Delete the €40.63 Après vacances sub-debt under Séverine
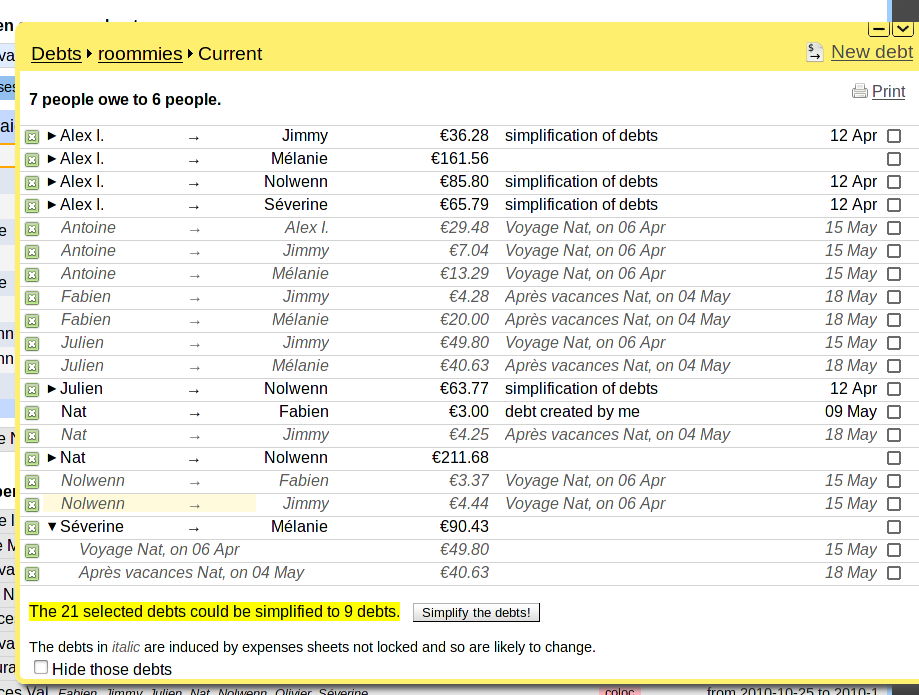Image resolution: width=919 pixels, height=695 pixels. tap(32, 574)
